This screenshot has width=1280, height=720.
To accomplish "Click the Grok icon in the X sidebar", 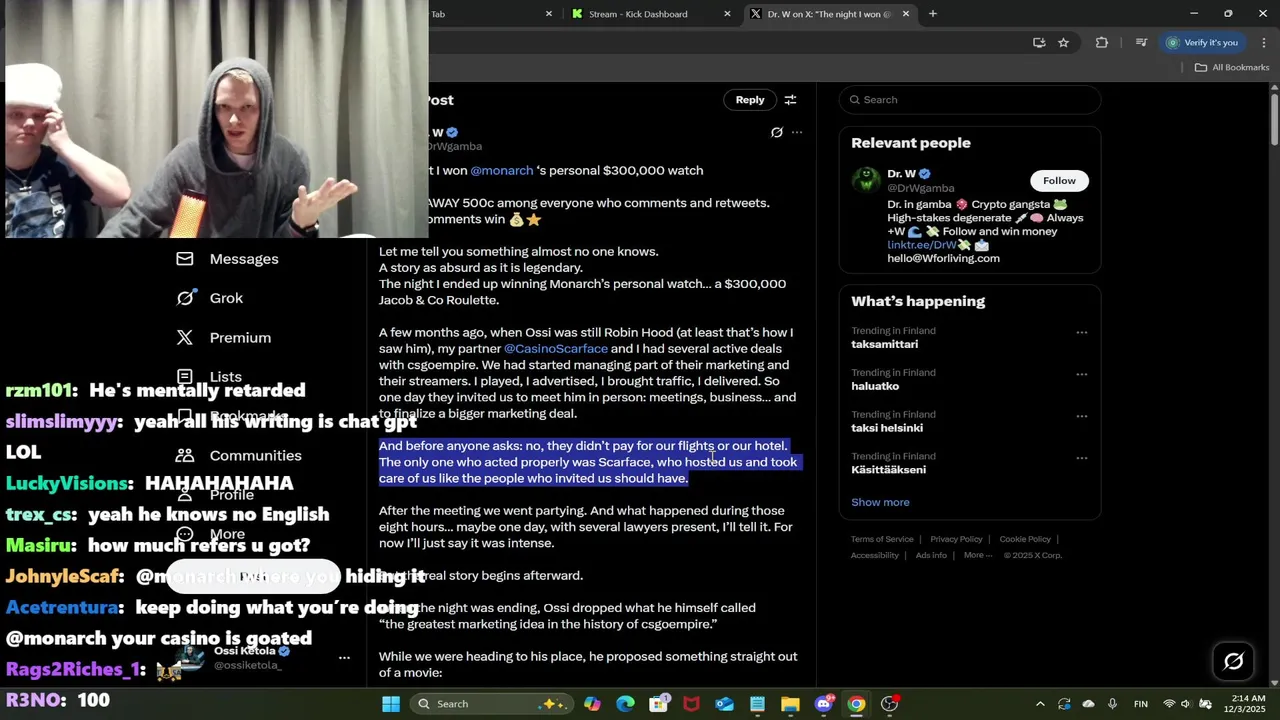I will tap(185, 298).
